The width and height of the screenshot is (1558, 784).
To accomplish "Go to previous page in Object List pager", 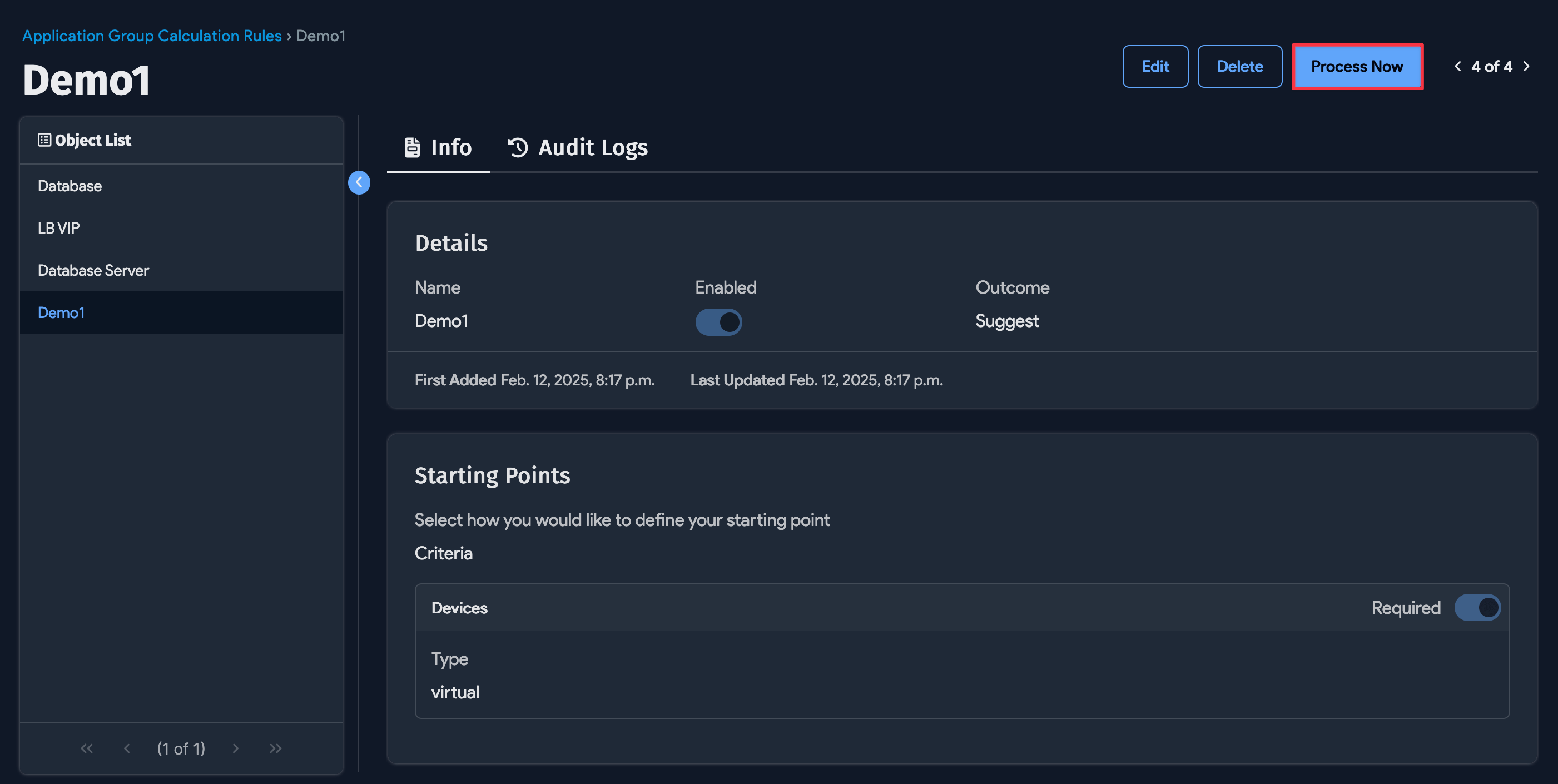I will pos(127,748).
